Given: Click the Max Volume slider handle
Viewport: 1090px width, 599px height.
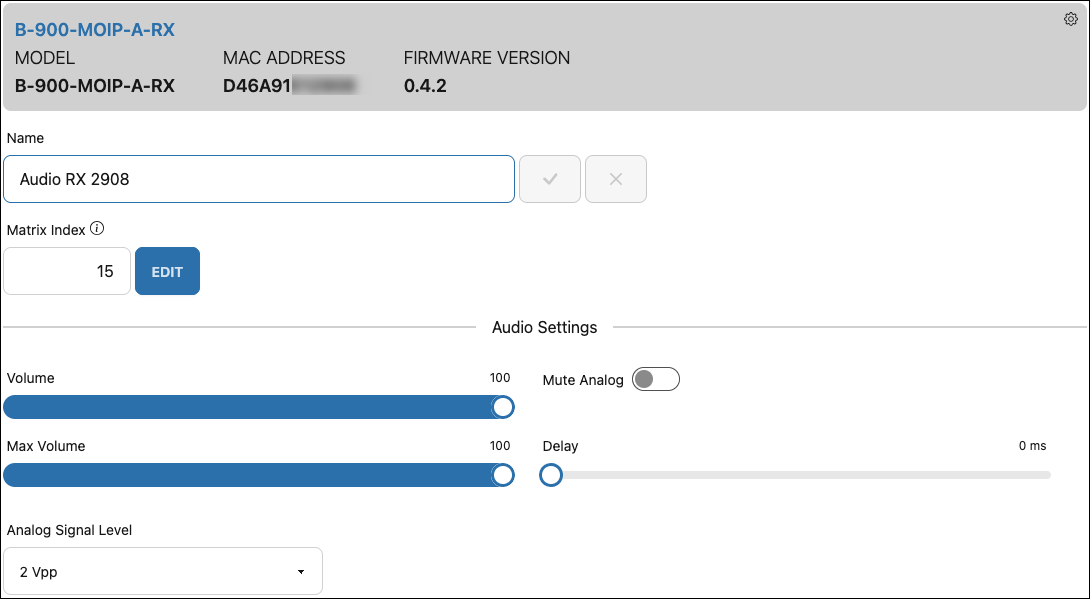Looking at the screenshot, I should [x=501, y=475].
